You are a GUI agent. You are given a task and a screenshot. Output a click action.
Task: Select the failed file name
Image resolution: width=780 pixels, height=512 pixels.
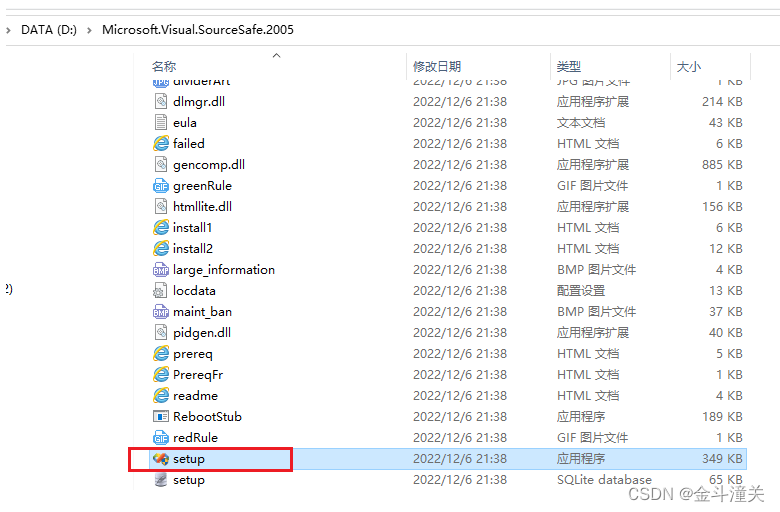189,143
